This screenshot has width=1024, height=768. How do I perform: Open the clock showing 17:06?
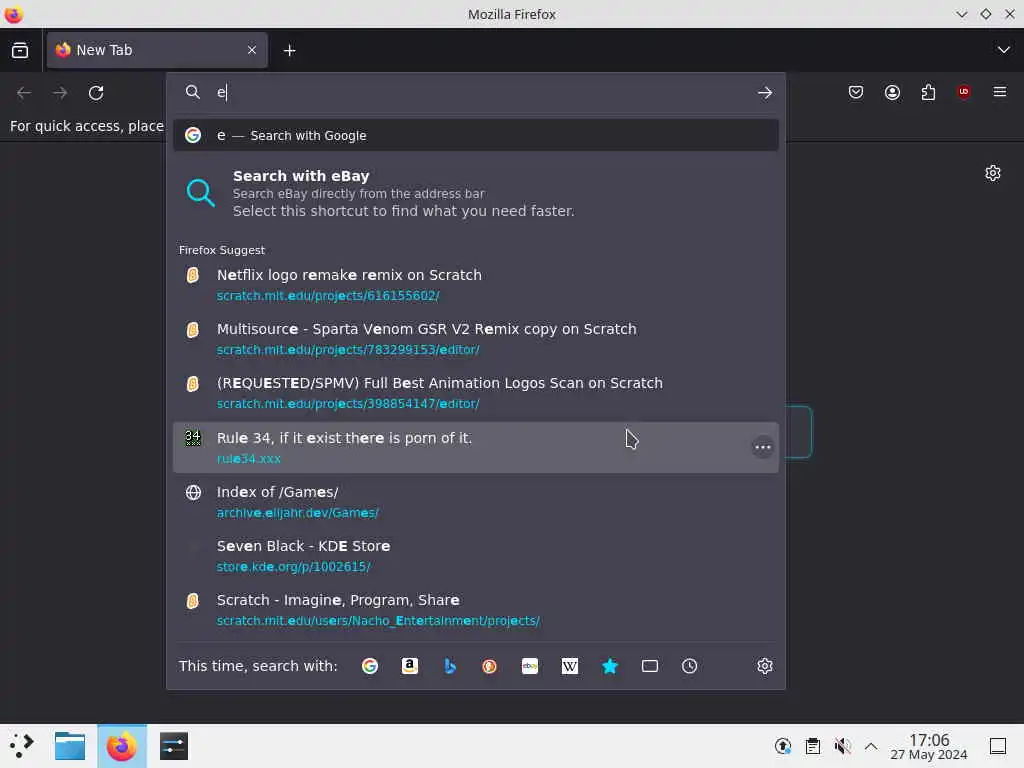(929, 746)
